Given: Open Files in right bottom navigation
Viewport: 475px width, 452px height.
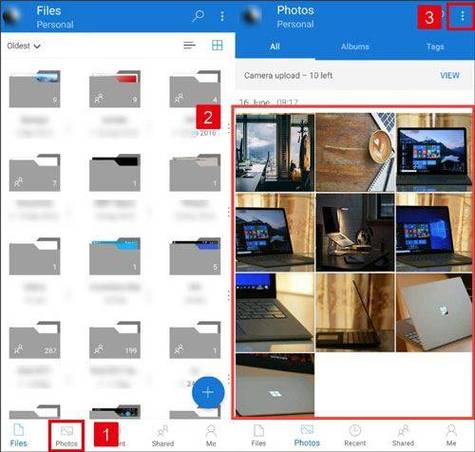Looking at the screenshot, I should (258, 435).
